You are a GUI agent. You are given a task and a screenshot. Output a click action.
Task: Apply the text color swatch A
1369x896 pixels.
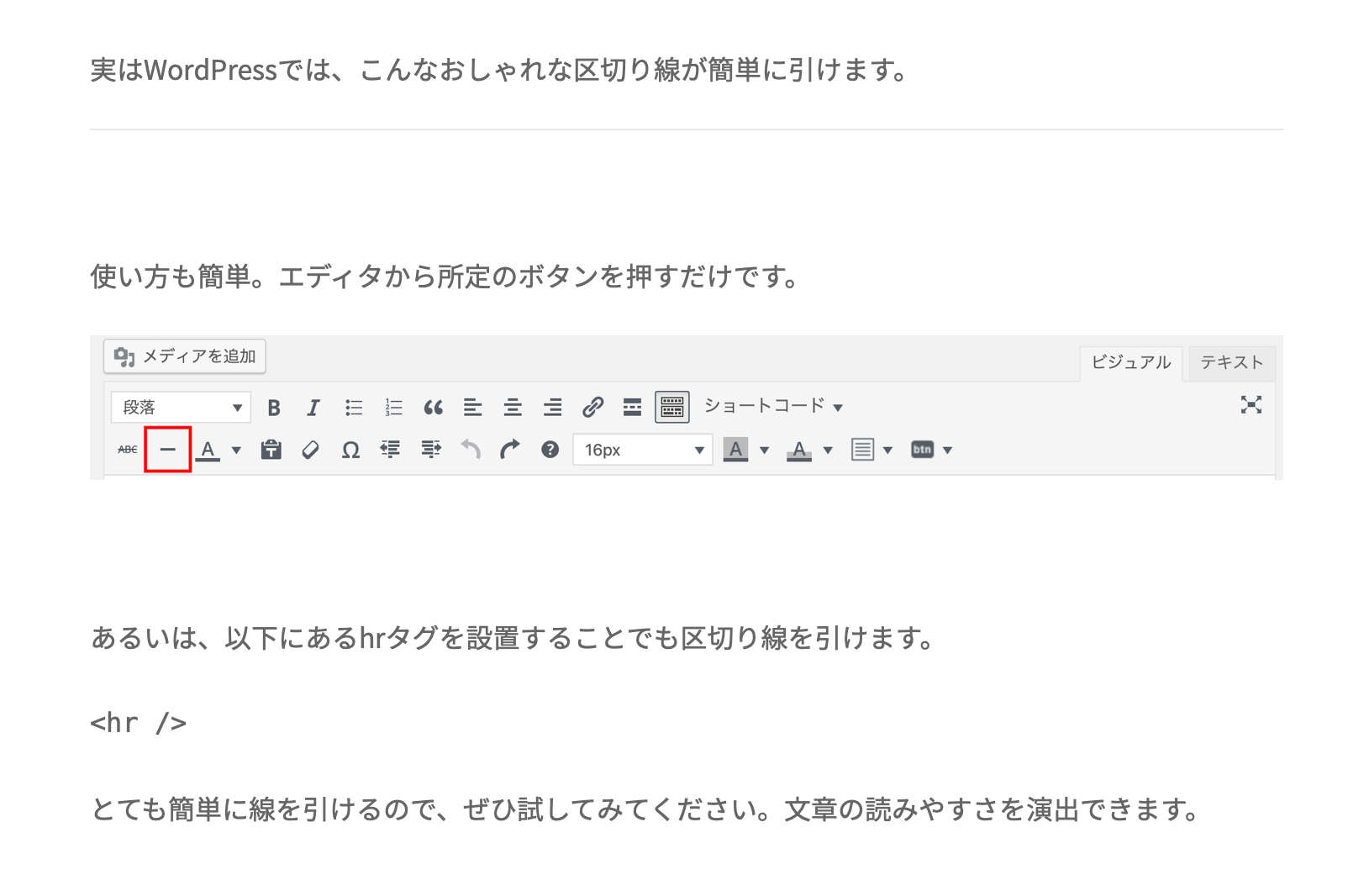(x=208, y=450)
